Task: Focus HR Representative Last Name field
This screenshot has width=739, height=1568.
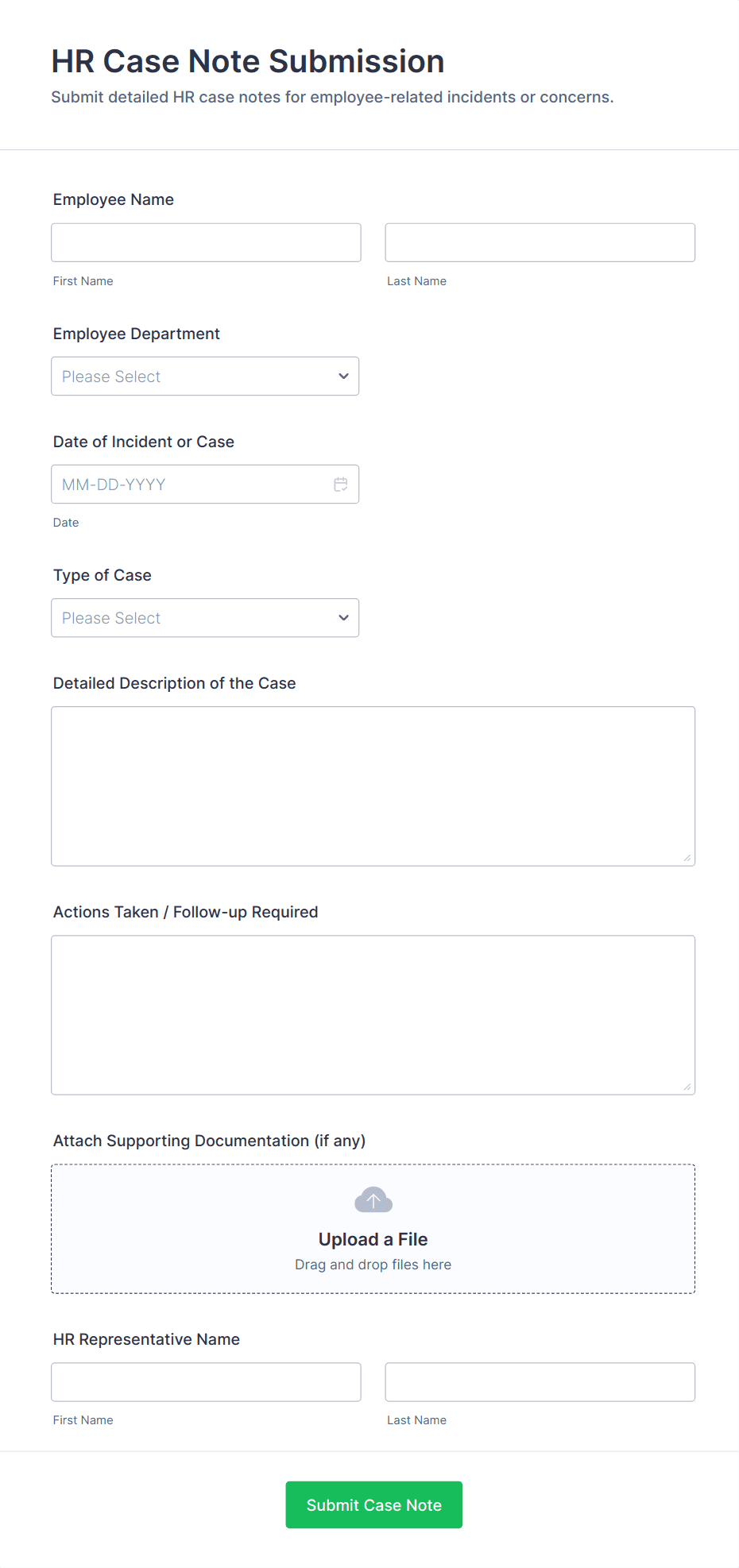Action: [x=540, y=1382]
